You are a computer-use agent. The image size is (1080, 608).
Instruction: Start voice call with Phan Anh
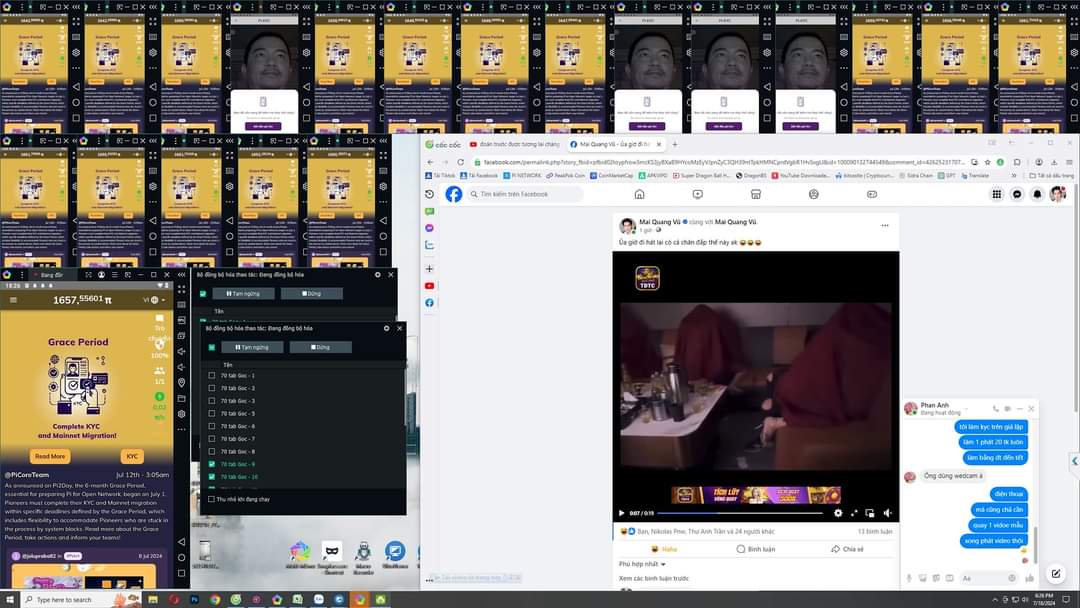995,408
